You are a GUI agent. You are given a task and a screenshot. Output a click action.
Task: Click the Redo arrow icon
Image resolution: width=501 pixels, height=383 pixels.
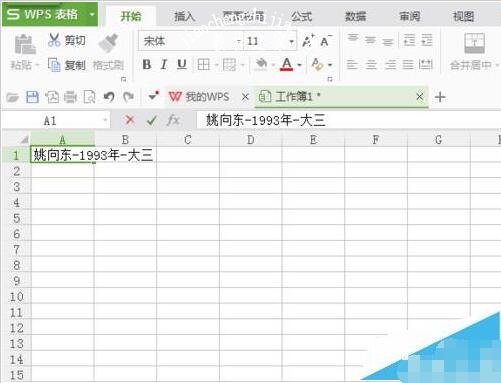coord(128,97)
